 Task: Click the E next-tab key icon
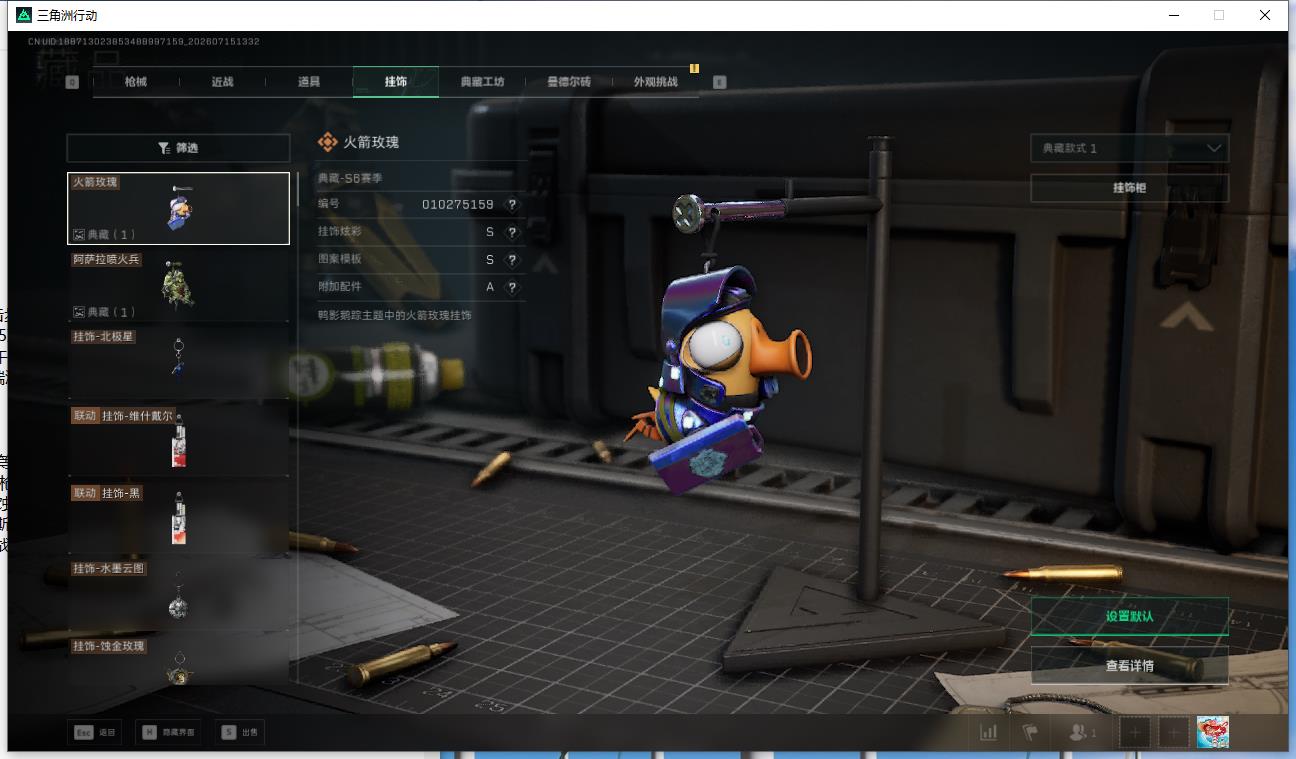(x=720, y=82)
